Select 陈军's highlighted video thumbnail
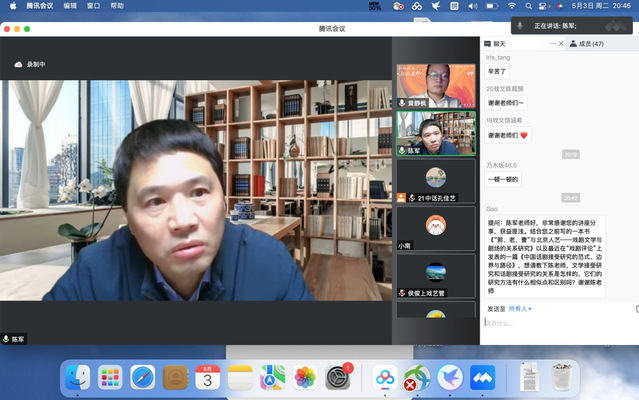The width and height of the screenshot is (639, 400). click(x=435, y=132)
